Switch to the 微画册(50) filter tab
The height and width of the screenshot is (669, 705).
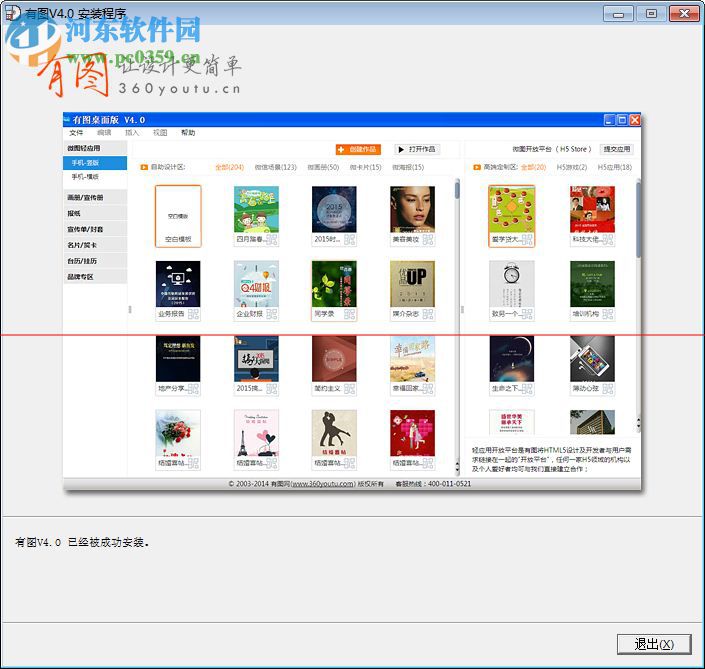pos(323,167)
